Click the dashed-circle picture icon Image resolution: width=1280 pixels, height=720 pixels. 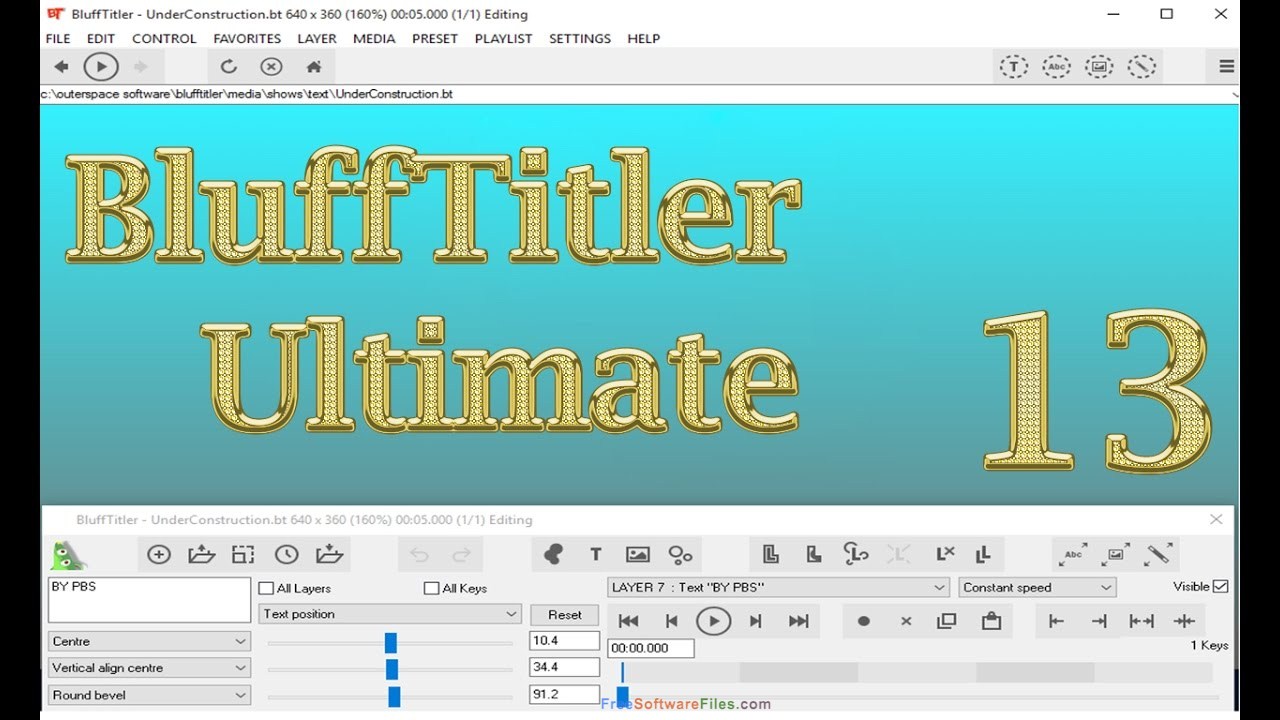pyautogui.click(x=1099, y=67)
